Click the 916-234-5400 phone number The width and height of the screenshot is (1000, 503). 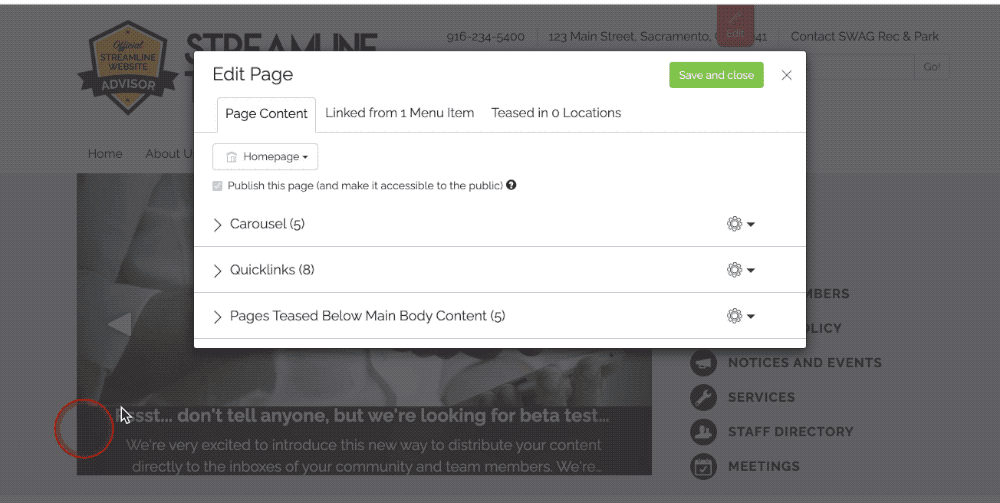coord(485,36)
